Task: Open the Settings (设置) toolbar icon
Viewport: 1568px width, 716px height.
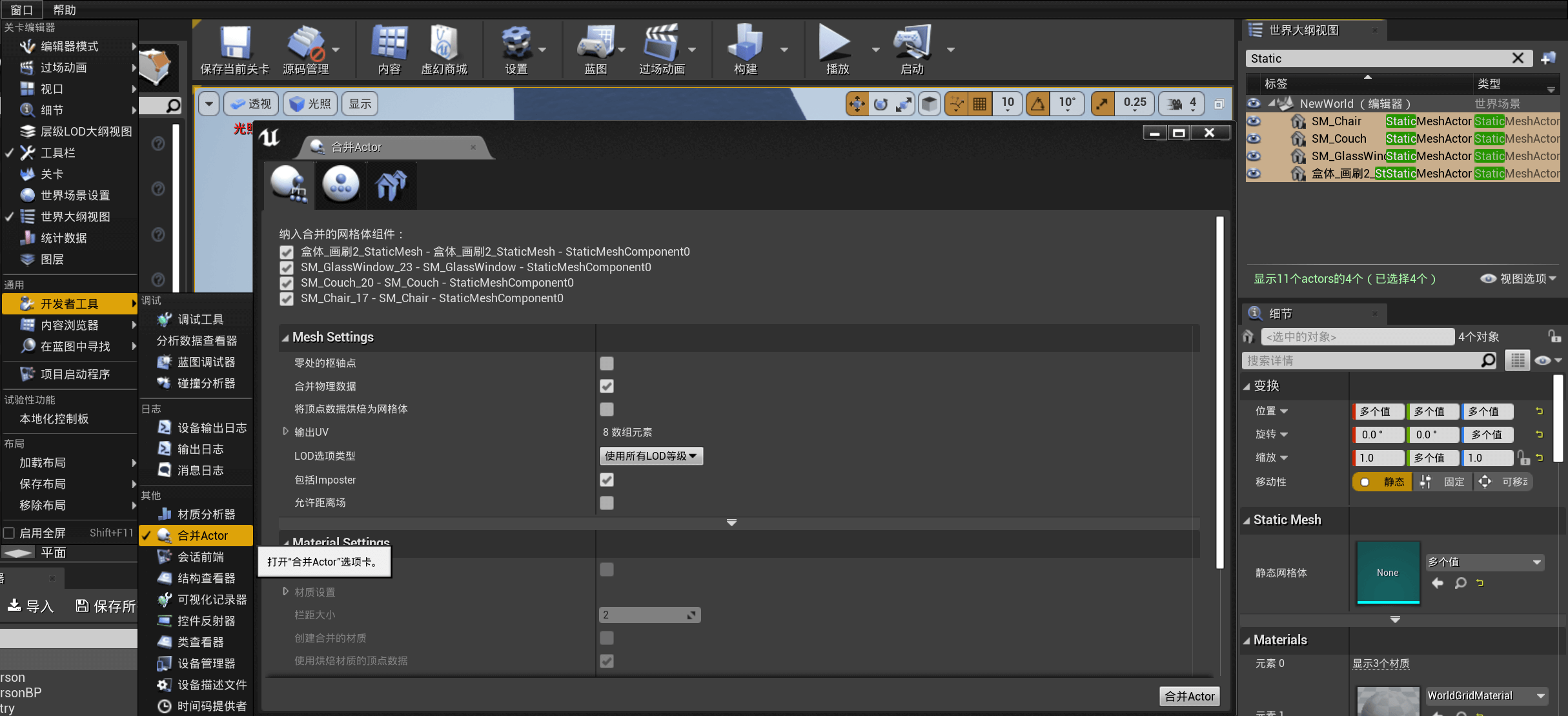Action: (516, 50)
